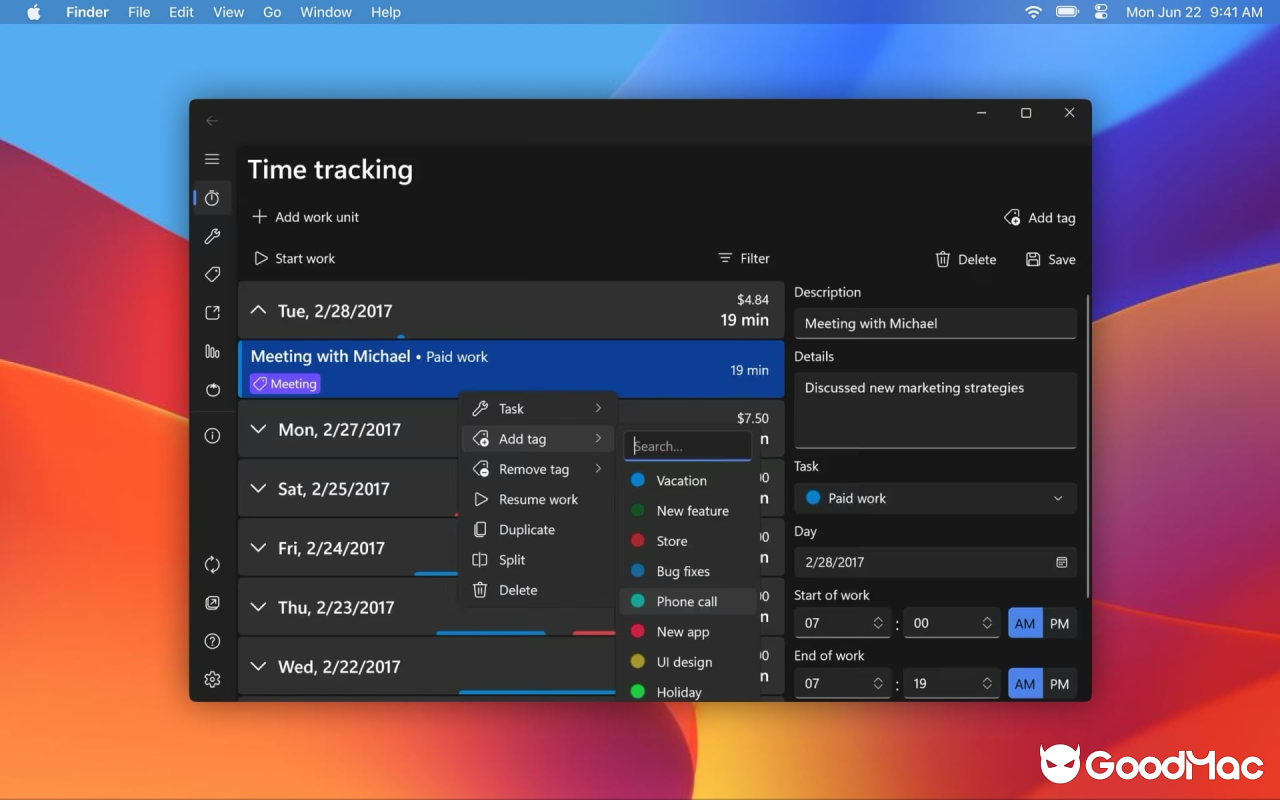Expand the Wed, 2/22/2017 group
Screen dimensions: 1280x800
[x=258, y=666]
